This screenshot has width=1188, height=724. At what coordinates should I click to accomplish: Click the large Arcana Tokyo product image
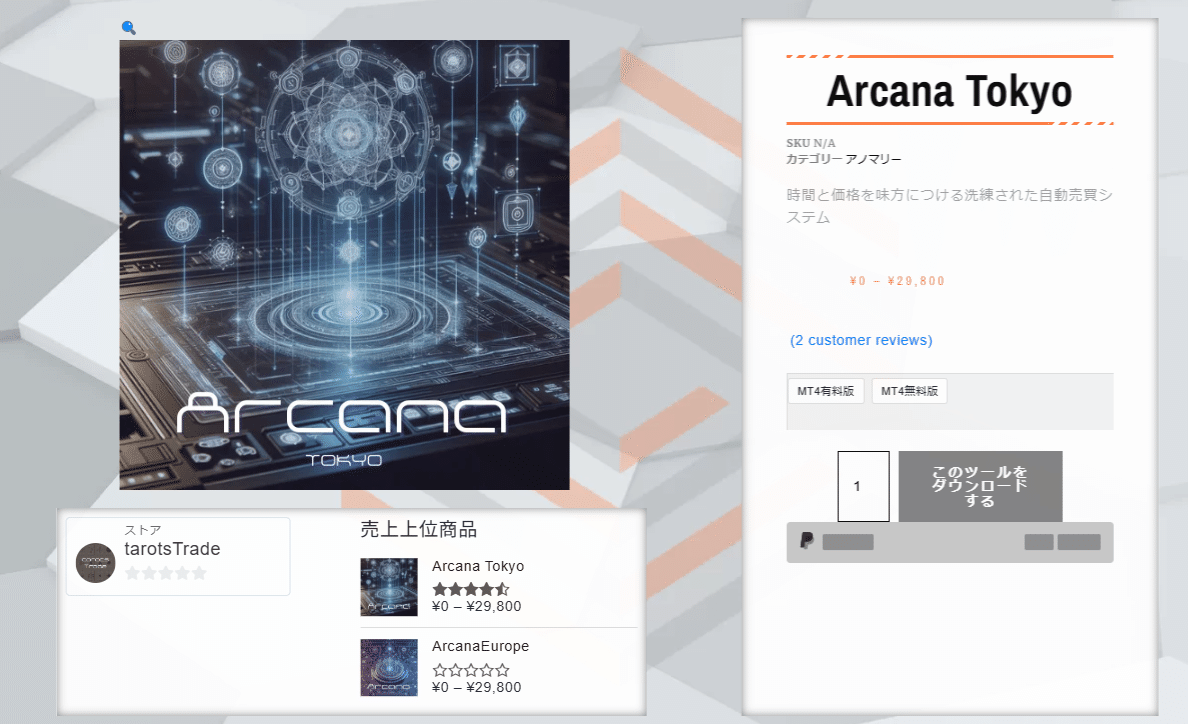pyautogui.click(x=345, y=265)
